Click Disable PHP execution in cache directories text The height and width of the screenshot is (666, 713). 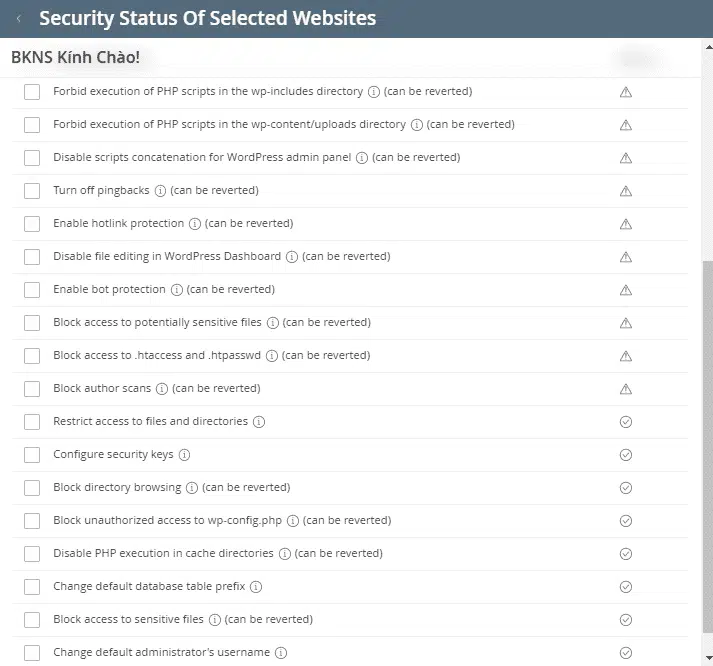(x=163, y=554)
